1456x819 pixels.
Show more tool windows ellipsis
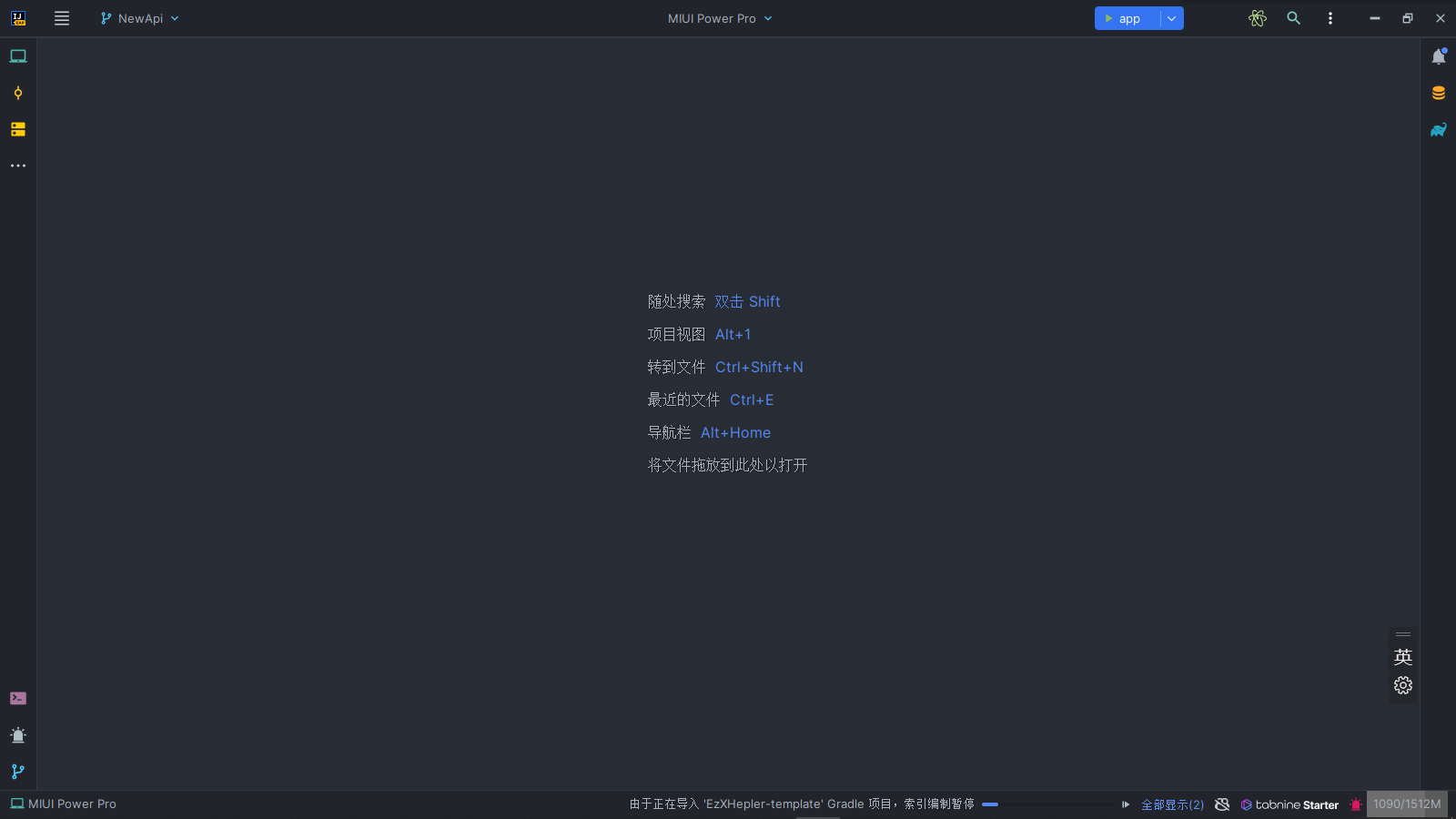[x=18, y=166]
